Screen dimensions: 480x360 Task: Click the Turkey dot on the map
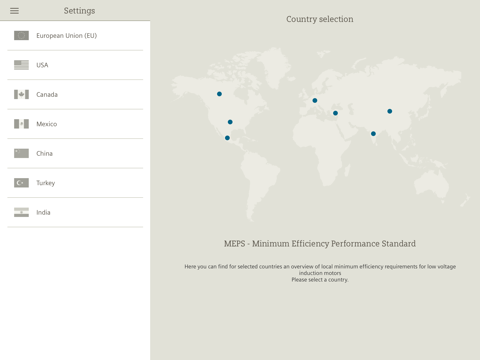pos(335,113)
